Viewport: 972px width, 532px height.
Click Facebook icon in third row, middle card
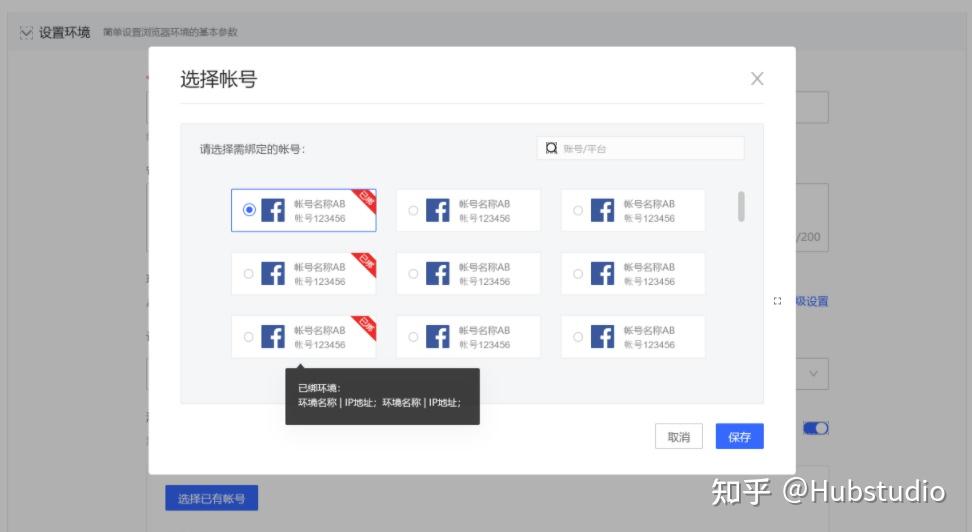click(438, 337)
